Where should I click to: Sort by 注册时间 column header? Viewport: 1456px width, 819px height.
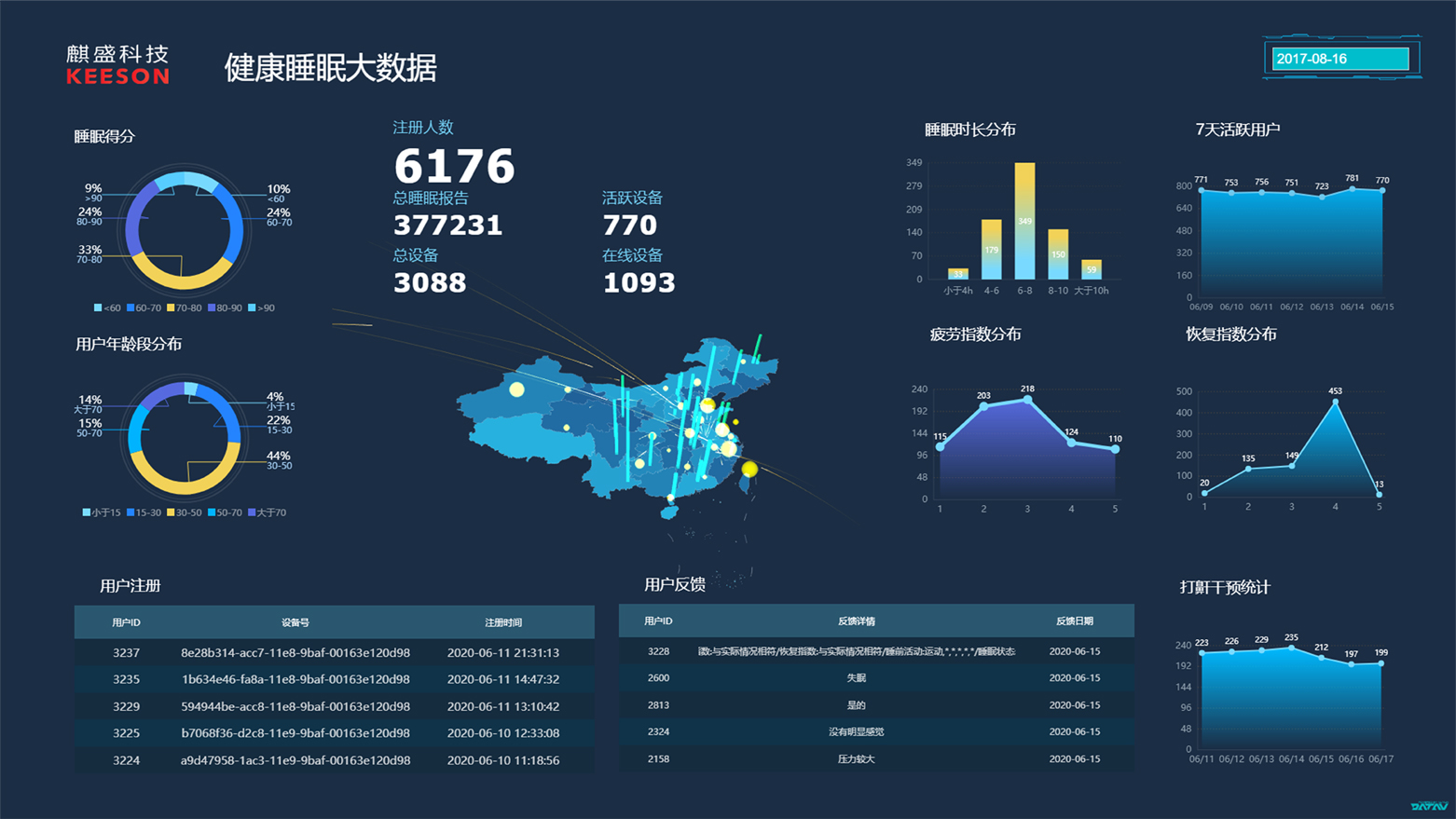pos(503,622)
